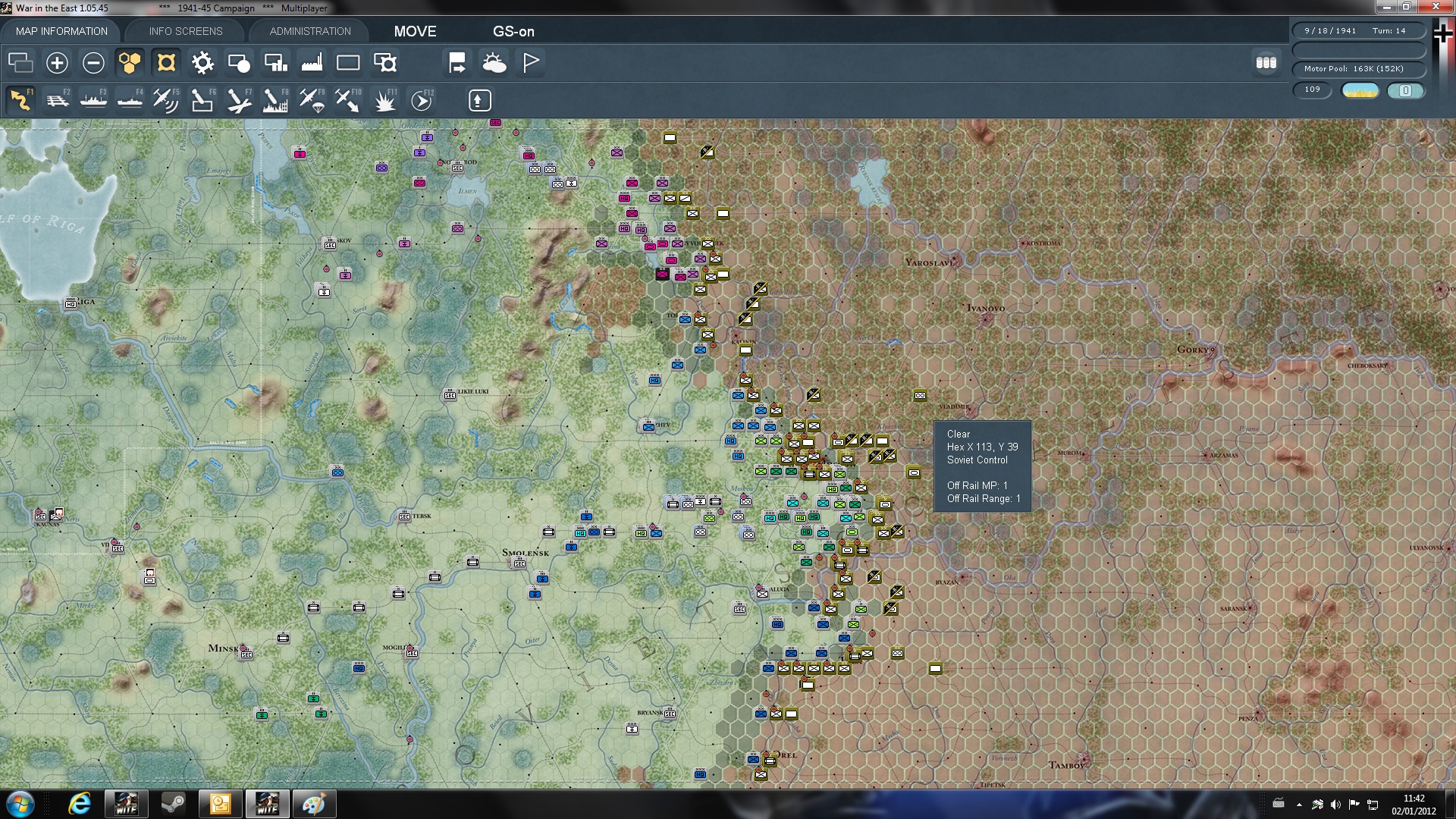Select the explosion mode (F11)

tap(385, 99)
